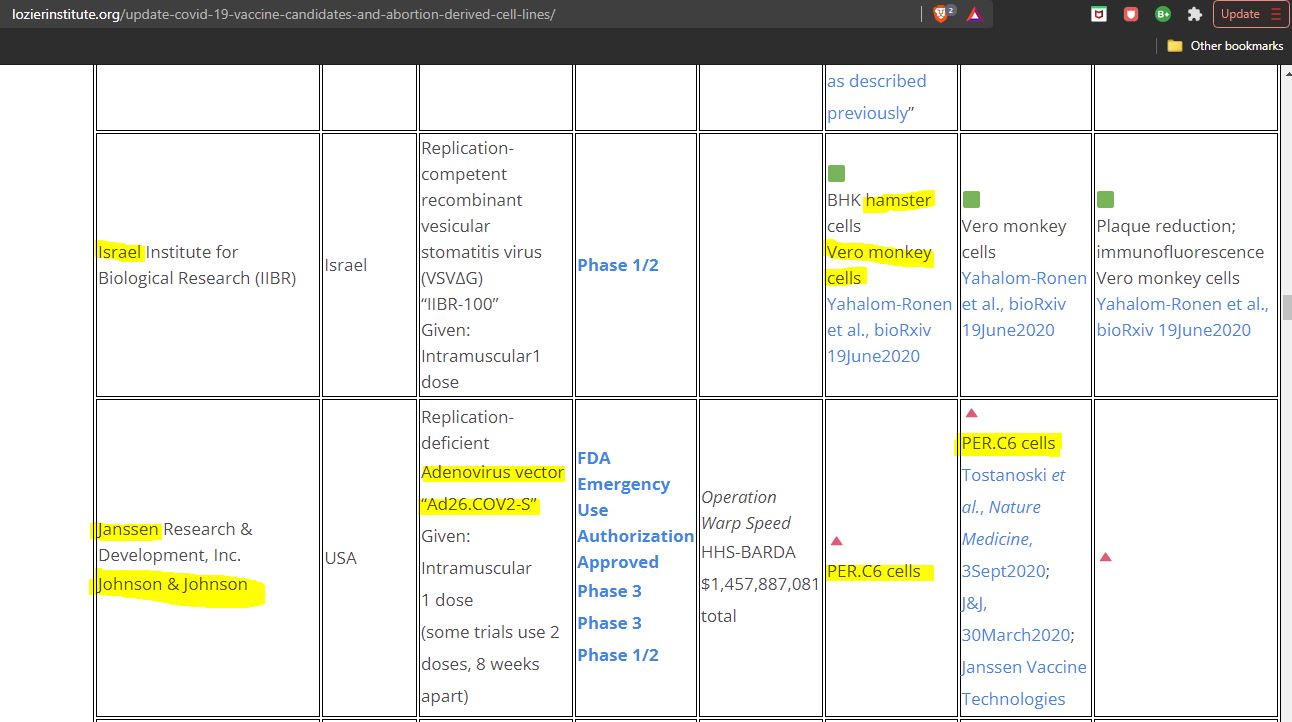The height and width of the screenshot is (722, 1292).
Task: Click the red triangle in Janssen's last column
Action: point(1106,557)
